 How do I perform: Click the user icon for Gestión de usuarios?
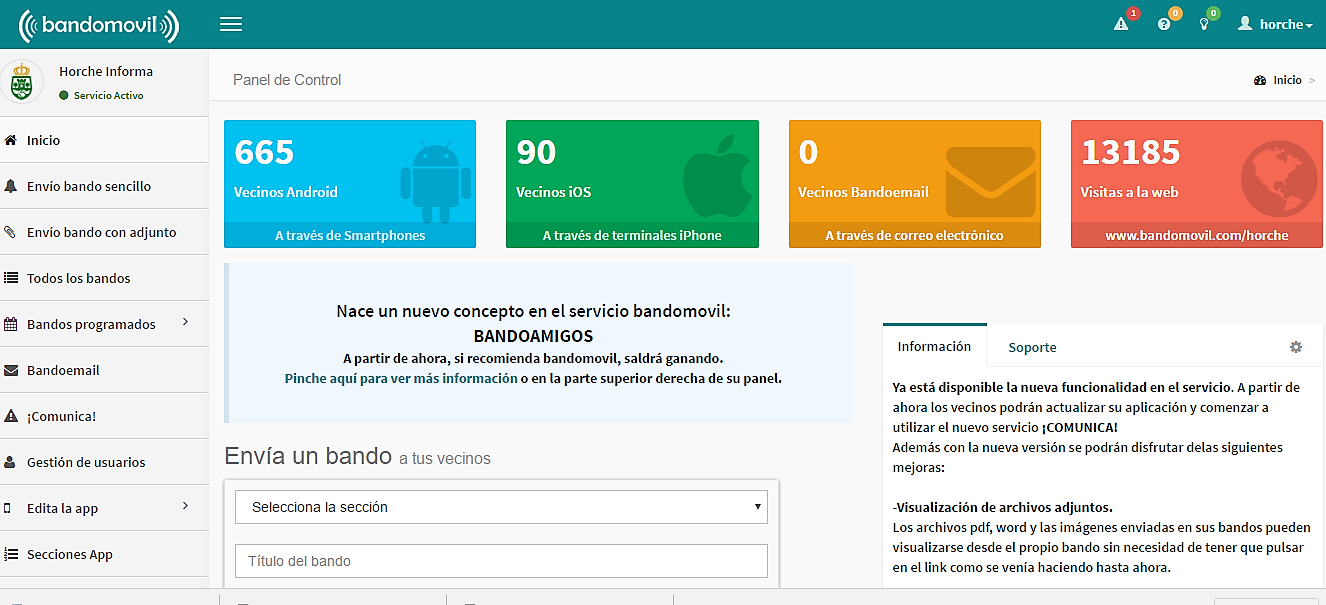coord(11,462)
